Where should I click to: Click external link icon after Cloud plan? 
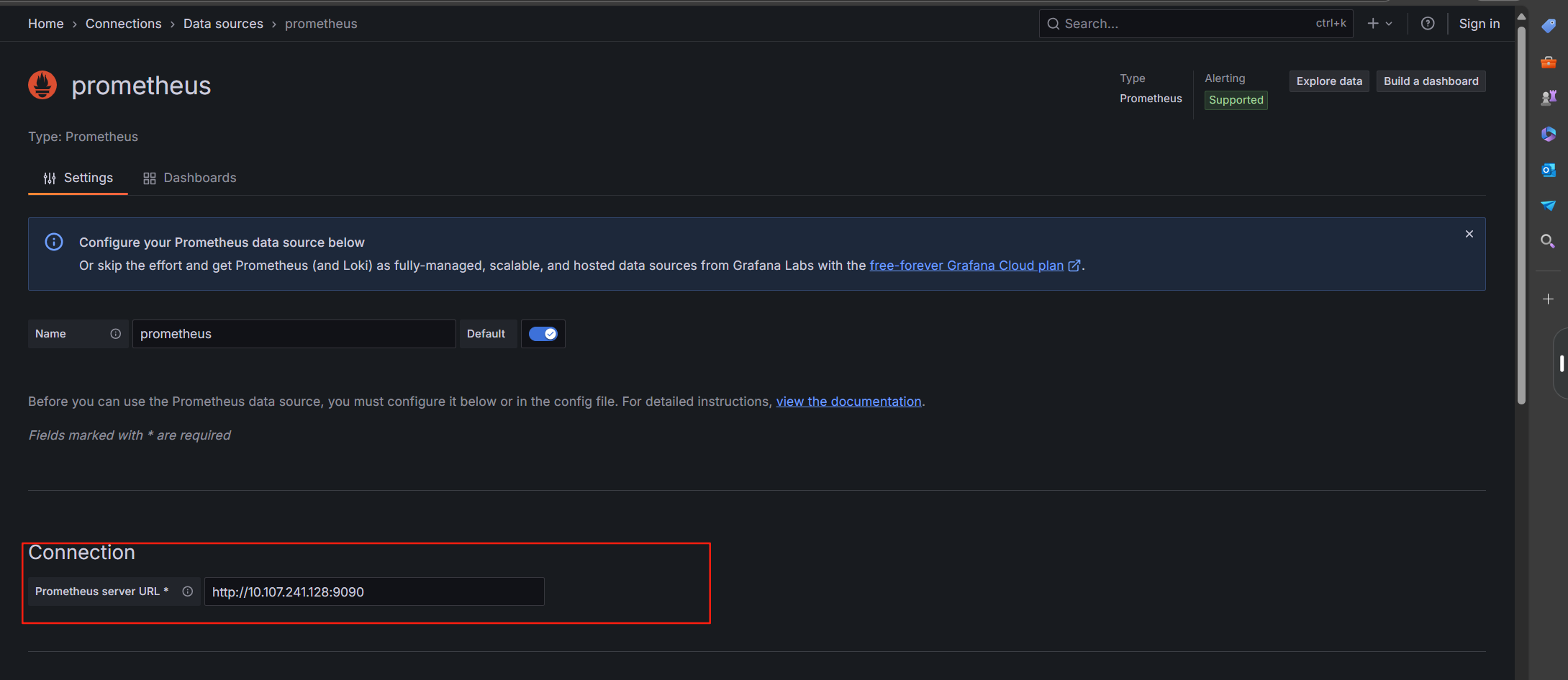tap(1074, 266)
